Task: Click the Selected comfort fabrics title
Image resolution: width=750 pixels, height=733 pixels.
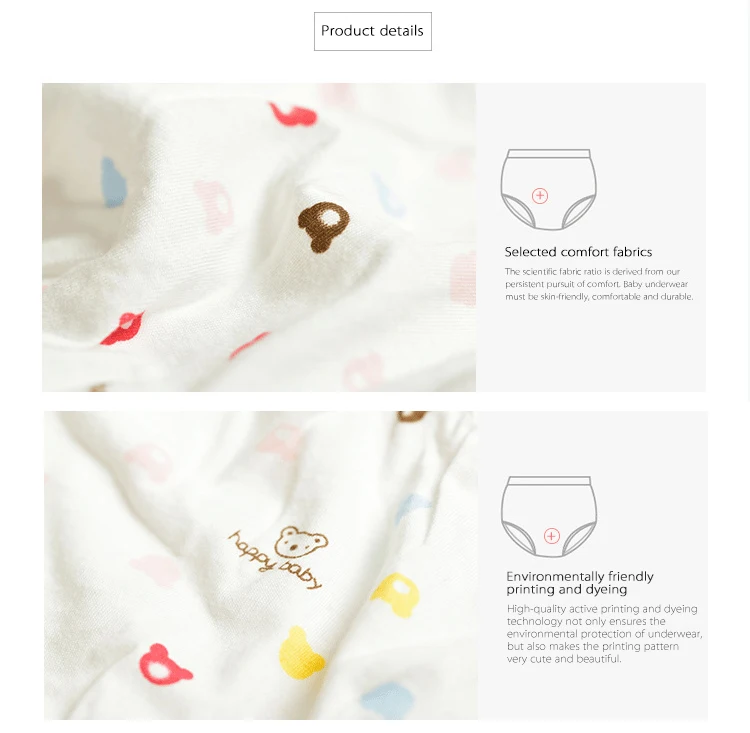Action: coord(578,252)
